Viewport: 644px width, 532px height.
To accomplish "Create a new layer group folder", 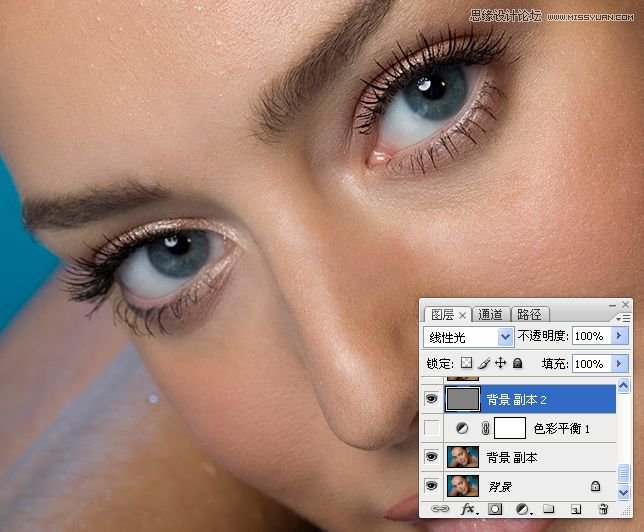I will tap(549, 509).
